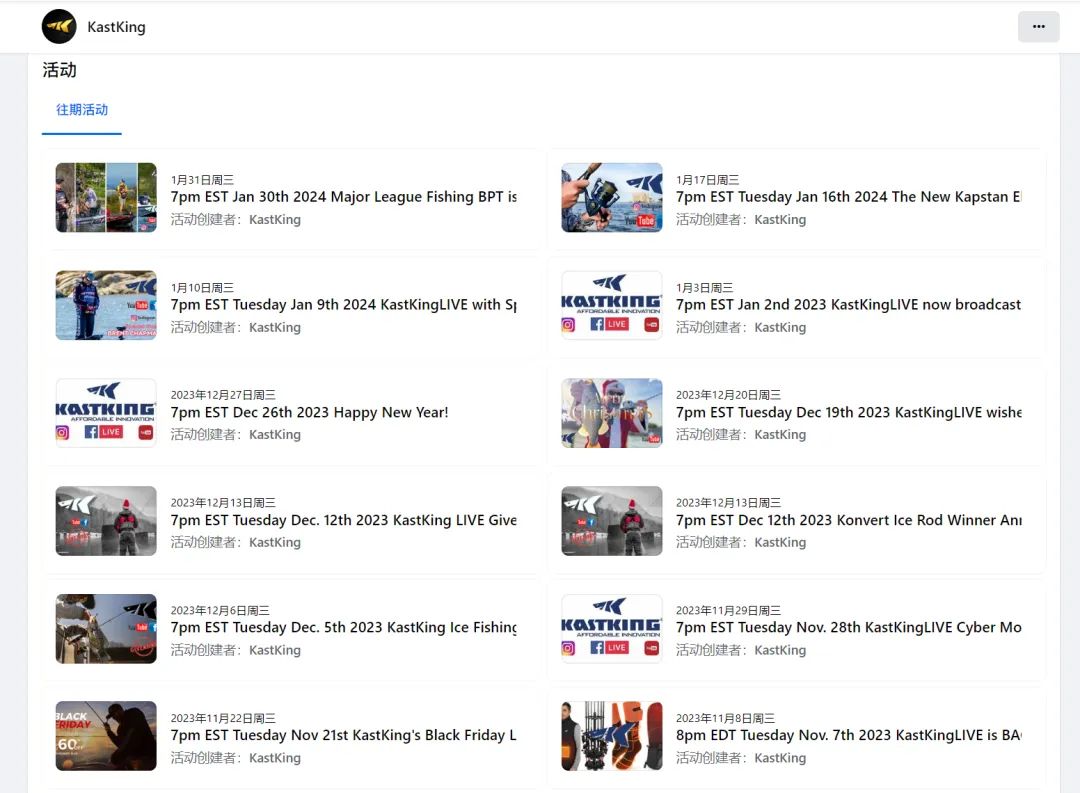Open thumbnail of Dec. 5th Ice Fishing event
Screen dimensions: 1080x793
(x=106, y=628)
